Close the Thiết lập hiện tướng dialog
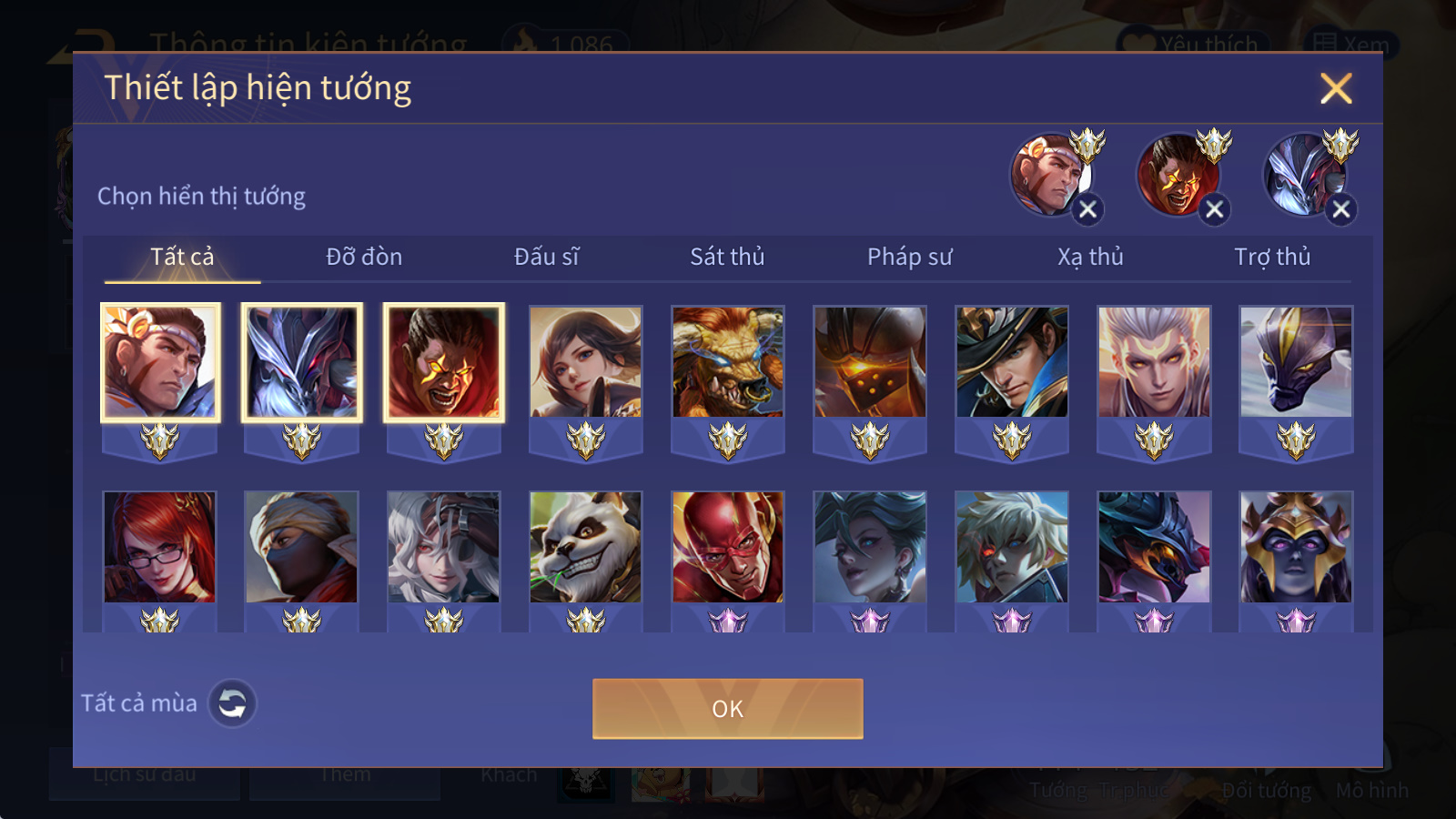The height and width of the screenshot is (819, 1456). click(x=1336, y=88)
